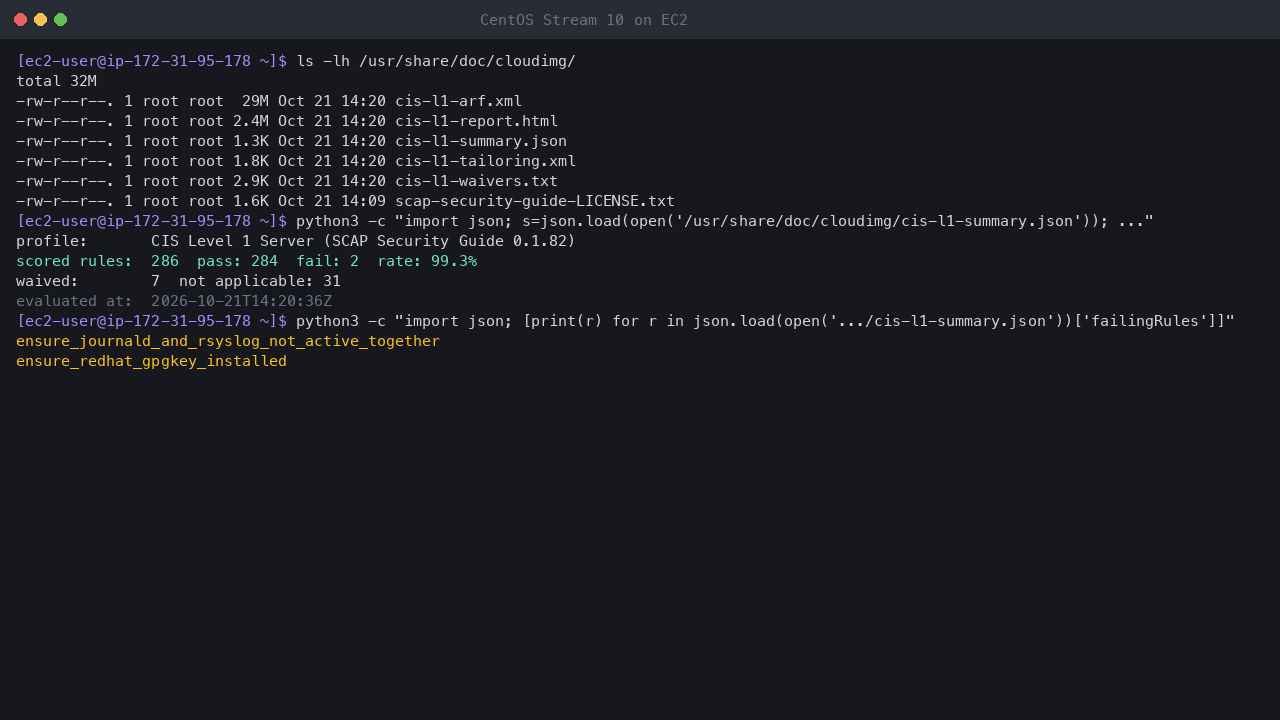Click the 1.3K file size value
The height and width of the screenshot is (720, 1280).
click(x=251, y=141)
